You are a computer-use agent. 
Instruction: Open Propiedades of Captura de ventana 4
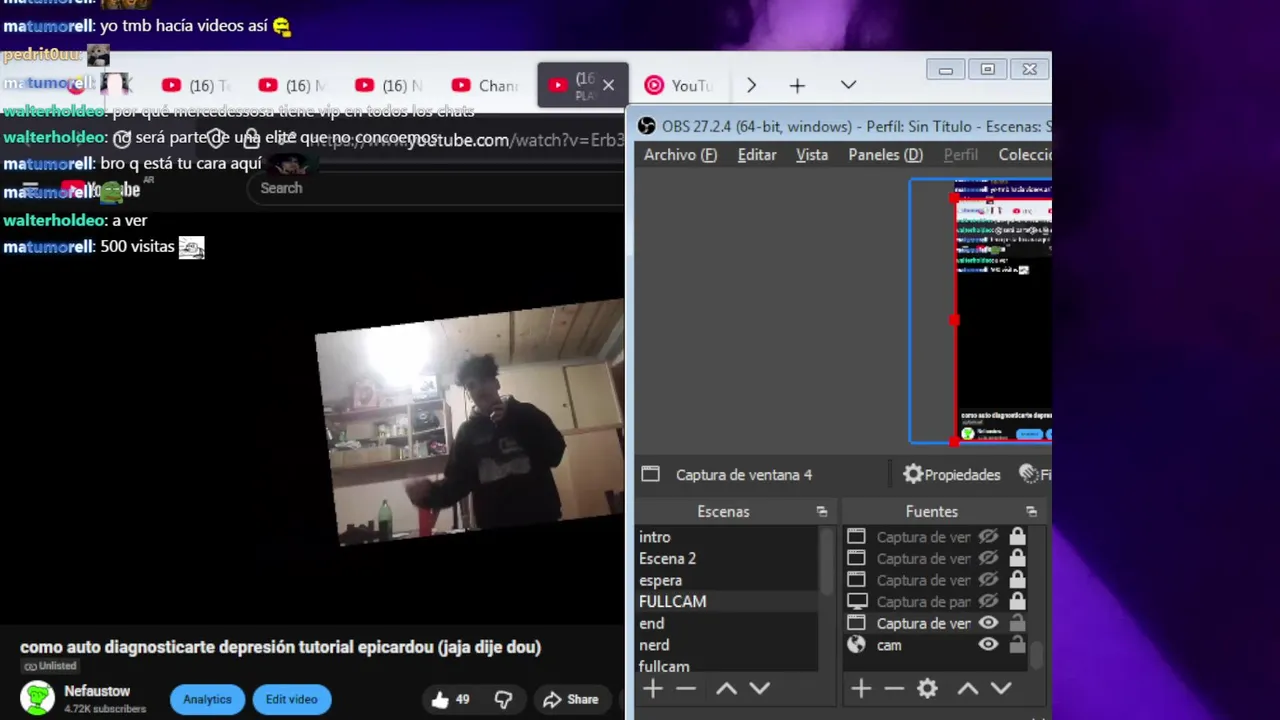pos(952,475)
